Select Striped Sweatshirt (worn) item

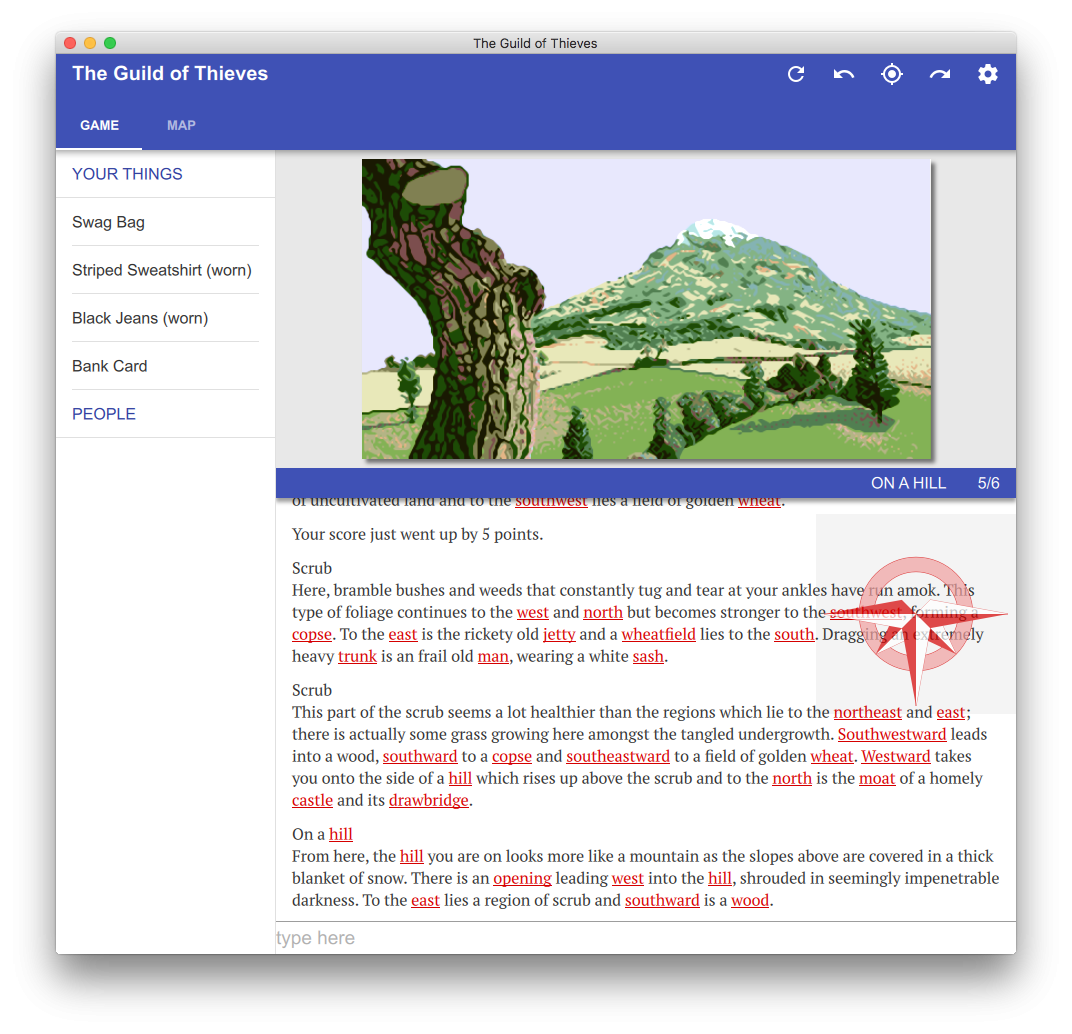[162, 270]
